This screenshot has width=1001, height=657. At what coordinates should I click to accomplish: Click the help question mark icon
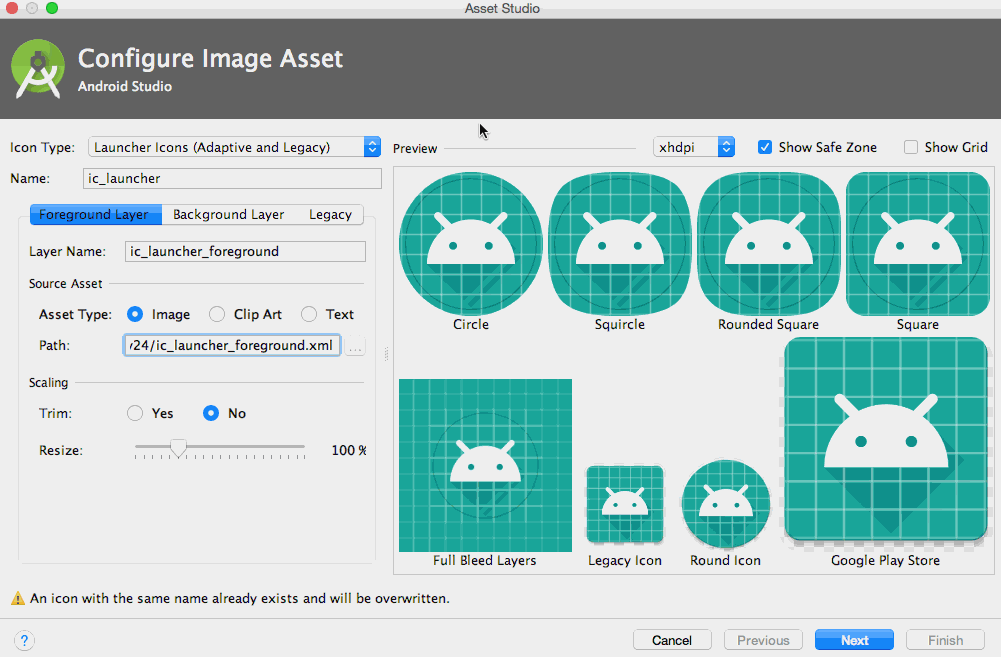(25, 640)
